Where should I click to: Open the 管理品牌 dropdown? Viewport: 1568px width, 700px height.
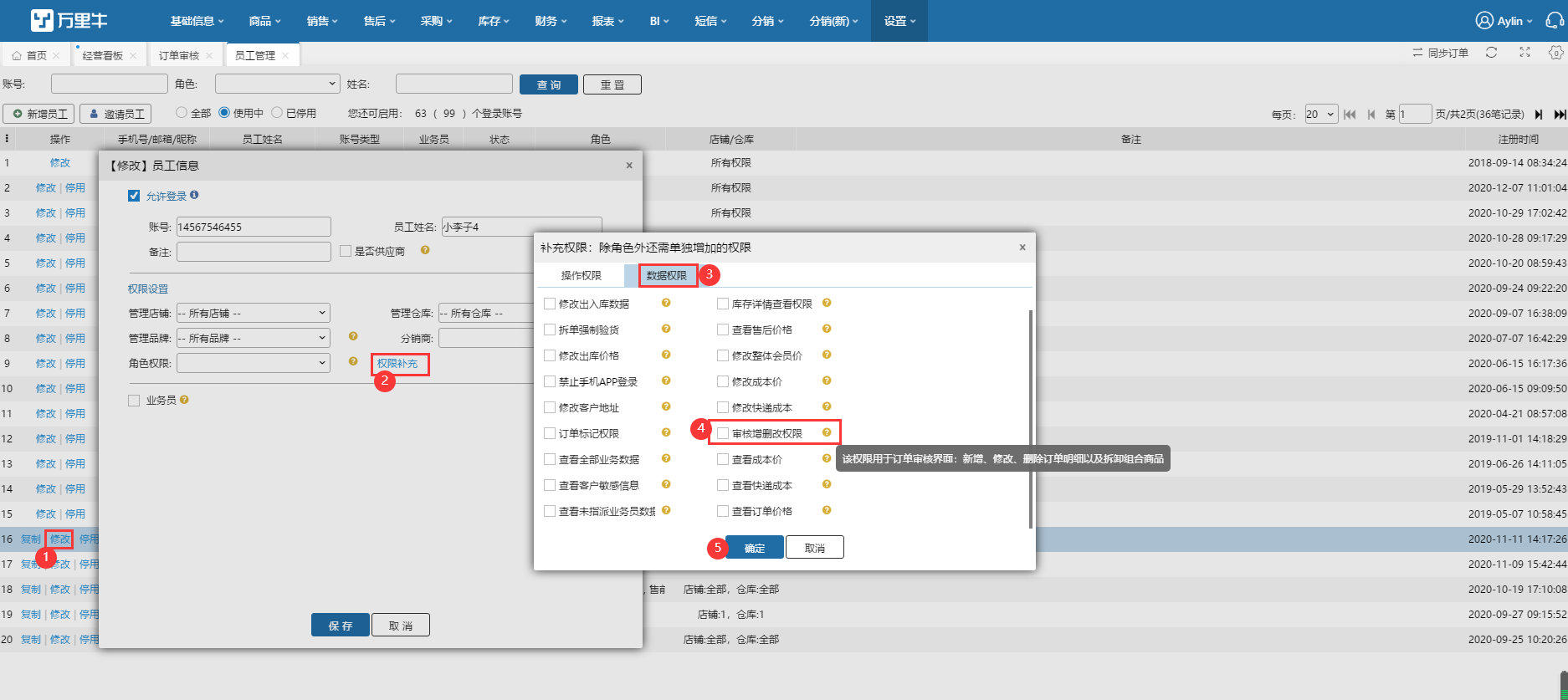pyautogui.click(x=254, y=338)
